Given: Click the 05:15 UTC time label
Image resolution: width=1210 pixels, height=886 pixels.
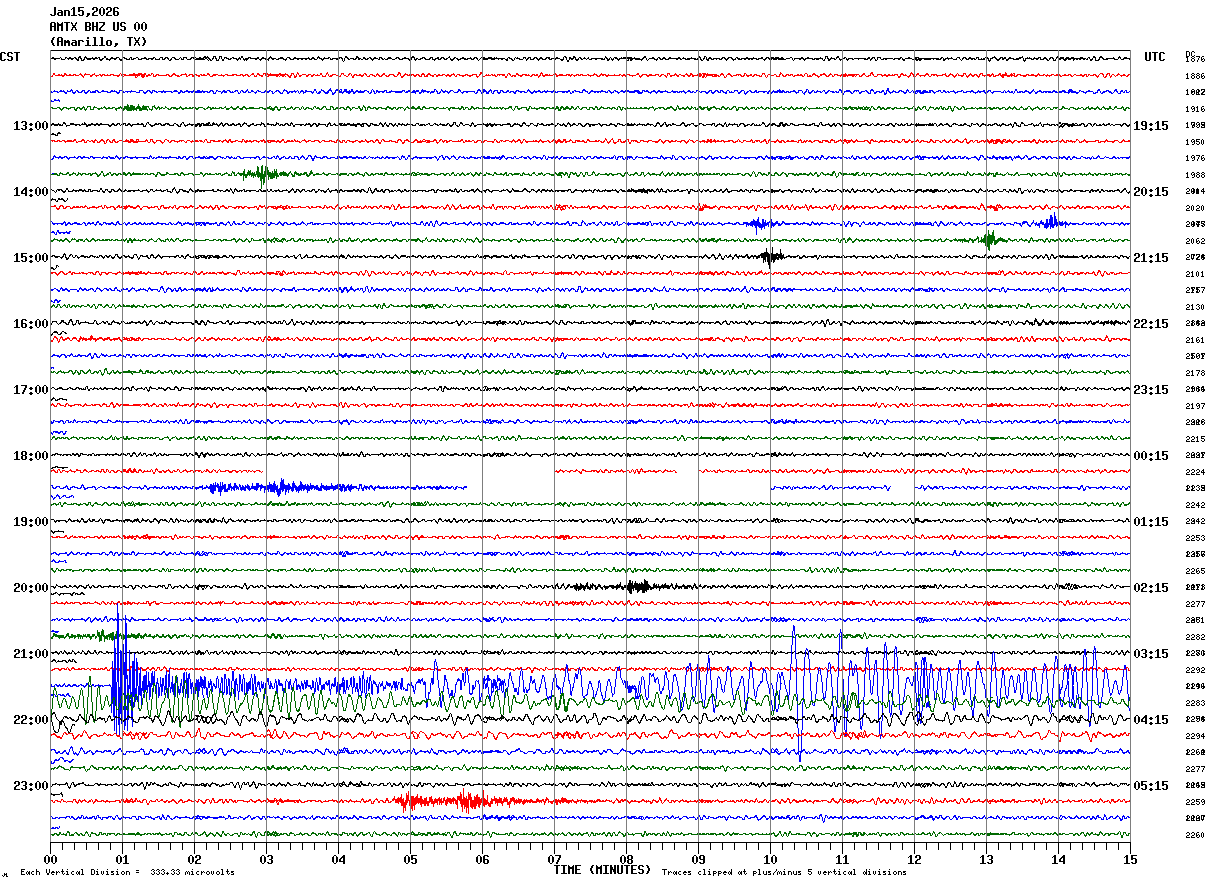Looking at the screenshot, I should pyautogui.click(x=1151, y=786).
